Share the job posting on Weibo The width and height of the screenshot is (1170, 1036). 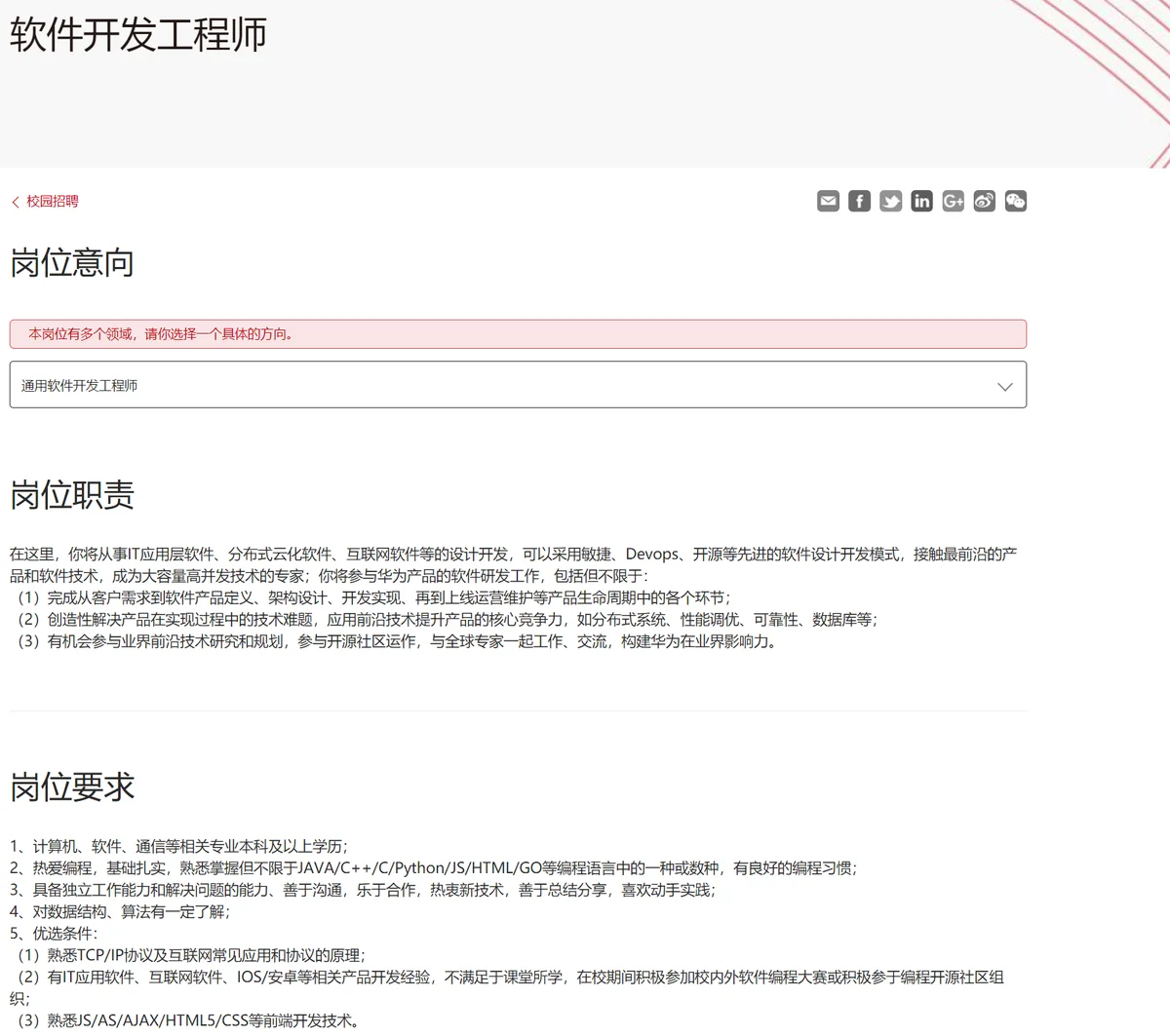pyautogui.click(x=984, y=201)
